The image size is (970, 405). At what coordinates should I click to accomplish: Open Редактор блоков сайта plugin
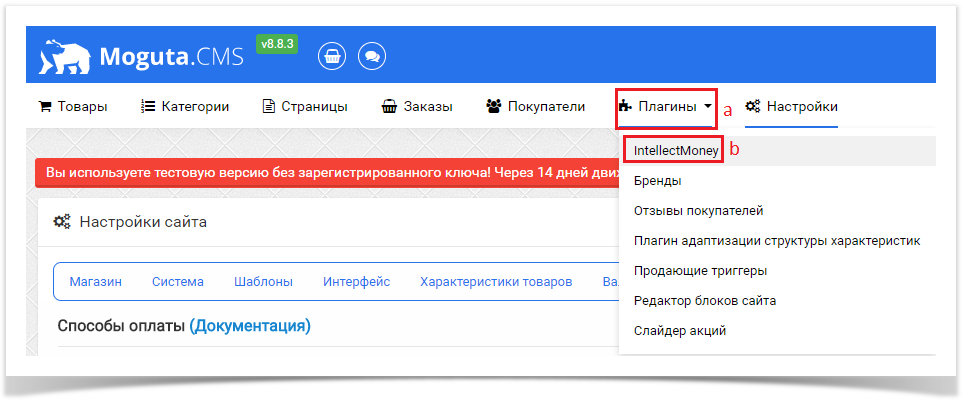point(704,300)
